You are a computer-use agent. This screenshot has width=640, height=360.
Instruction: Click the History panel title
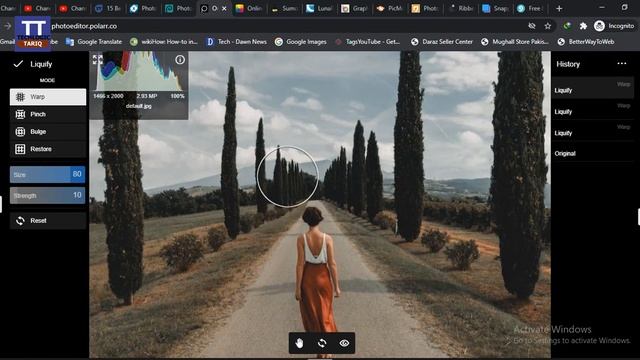point(568,64)
